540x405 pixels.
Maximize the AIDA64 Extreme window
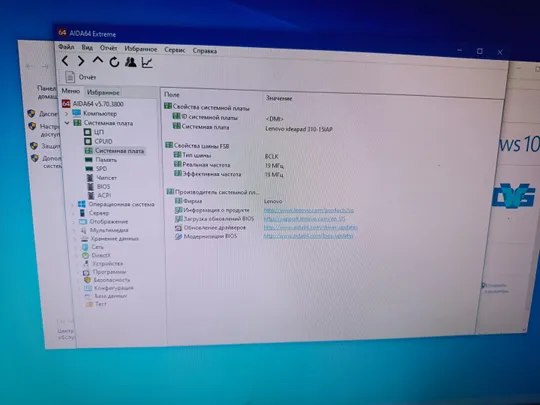479,51
